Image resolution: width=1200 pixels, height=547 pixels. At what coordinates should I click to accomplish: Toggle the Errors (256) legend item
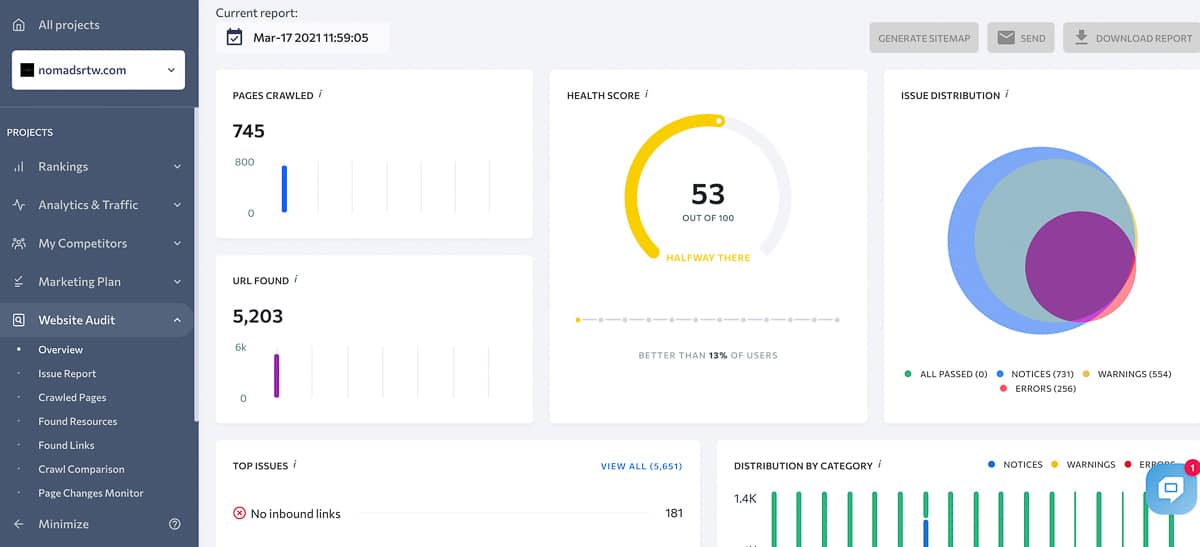1038,388
